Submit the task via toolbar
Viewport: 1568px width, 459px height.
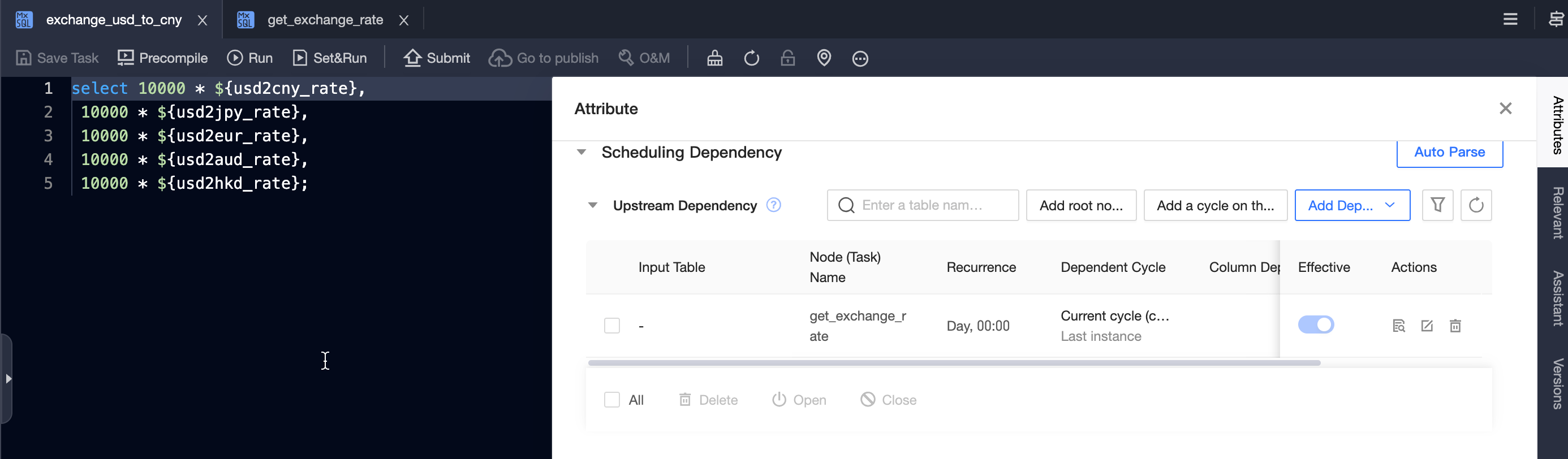(437, 58)
